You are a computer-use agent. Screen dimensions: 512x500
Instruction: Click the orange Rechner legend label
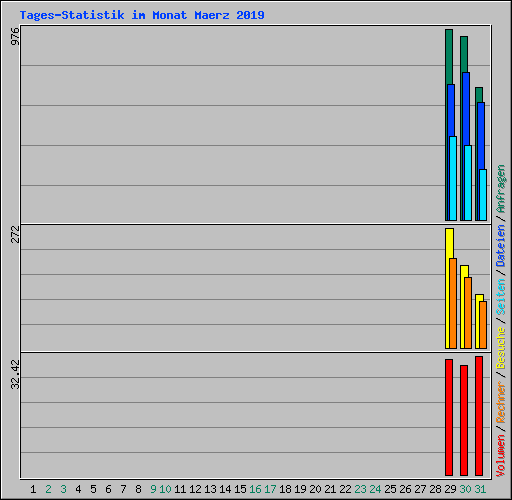point(501,403)
